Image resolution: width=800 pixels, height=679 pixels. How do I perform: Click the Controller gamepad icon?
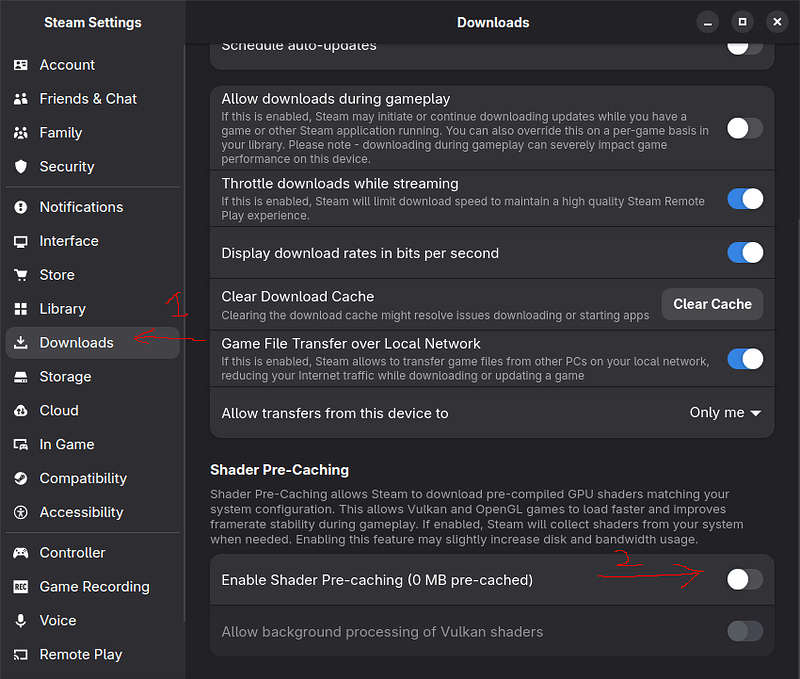tap(20, 553)
